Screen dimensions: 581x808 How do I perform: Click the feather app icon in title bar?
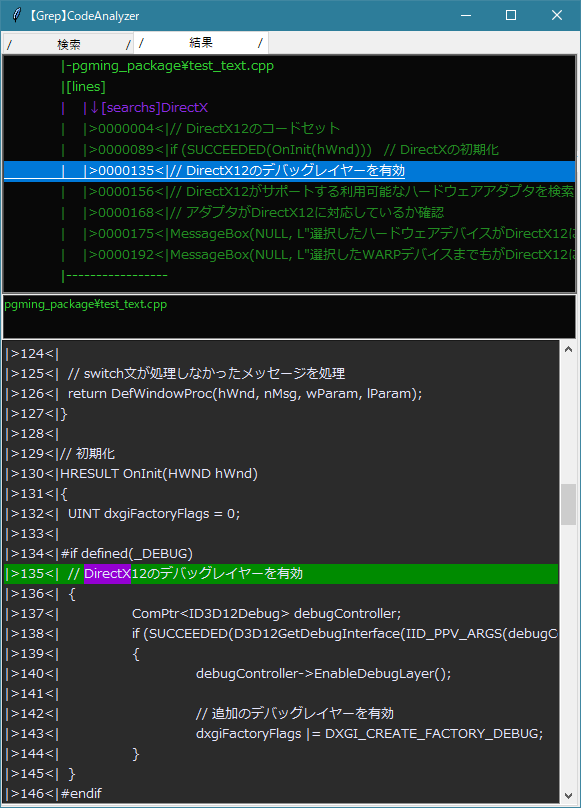[17, 15]
